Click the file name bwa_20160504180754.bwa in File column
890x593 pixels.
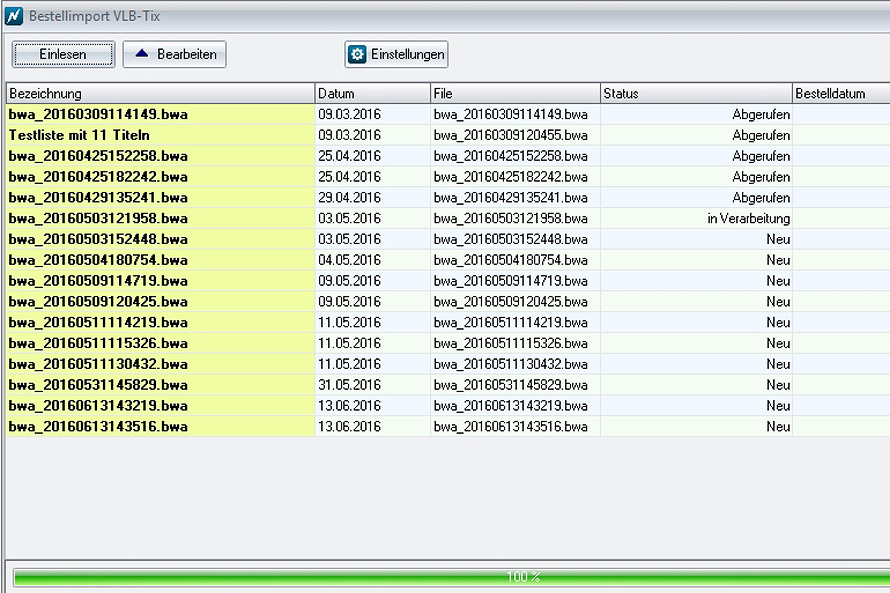point(510,260)
